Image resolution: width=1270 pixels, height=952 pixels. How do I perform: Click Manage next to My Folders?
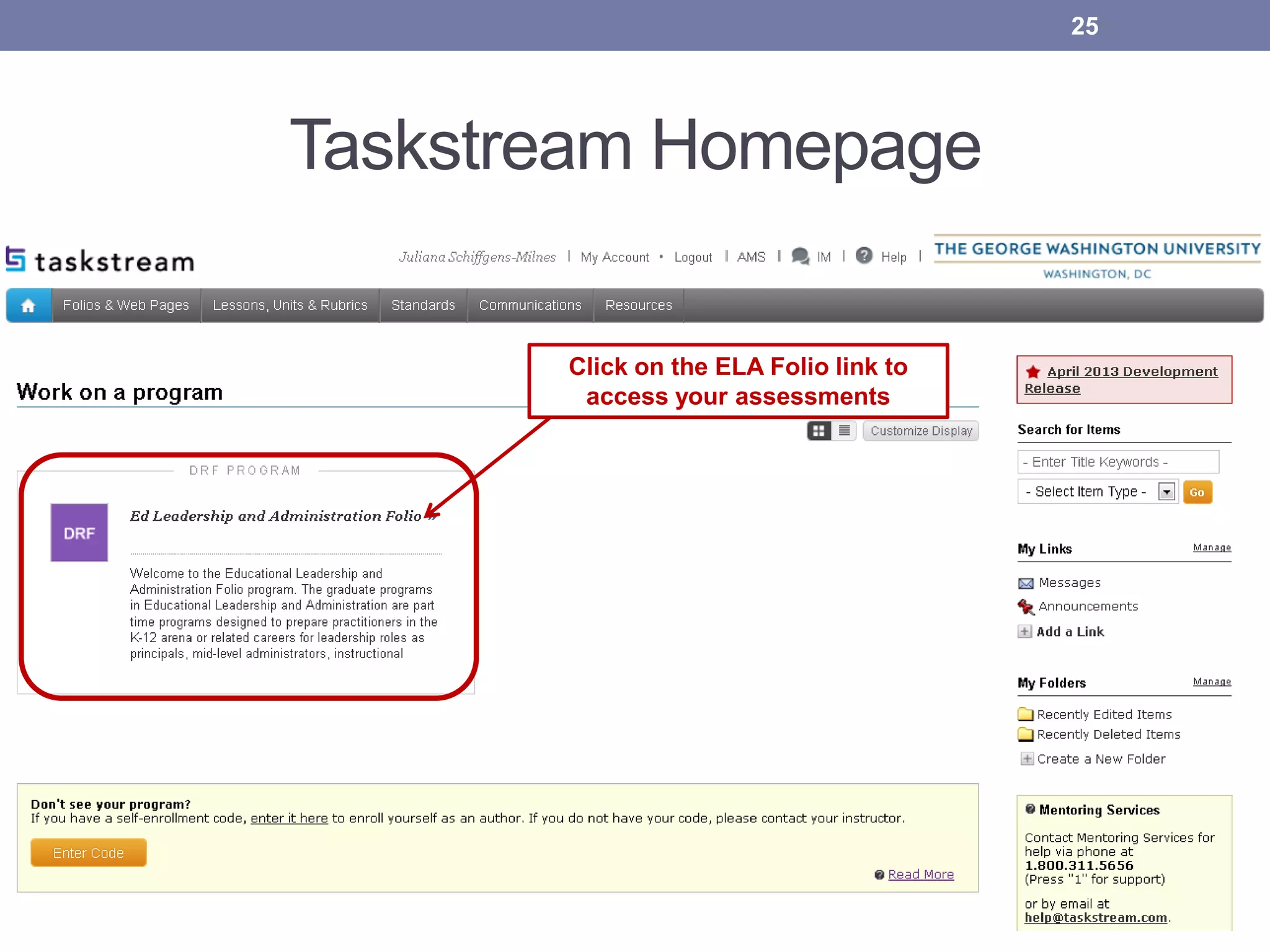click(1212, 681)
